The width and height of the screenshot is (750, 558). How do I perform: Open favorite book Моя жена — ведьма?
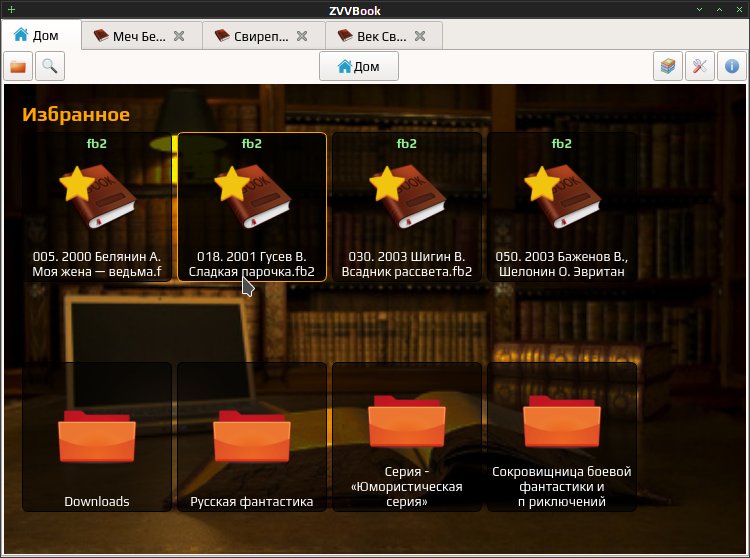pos(97,207)
